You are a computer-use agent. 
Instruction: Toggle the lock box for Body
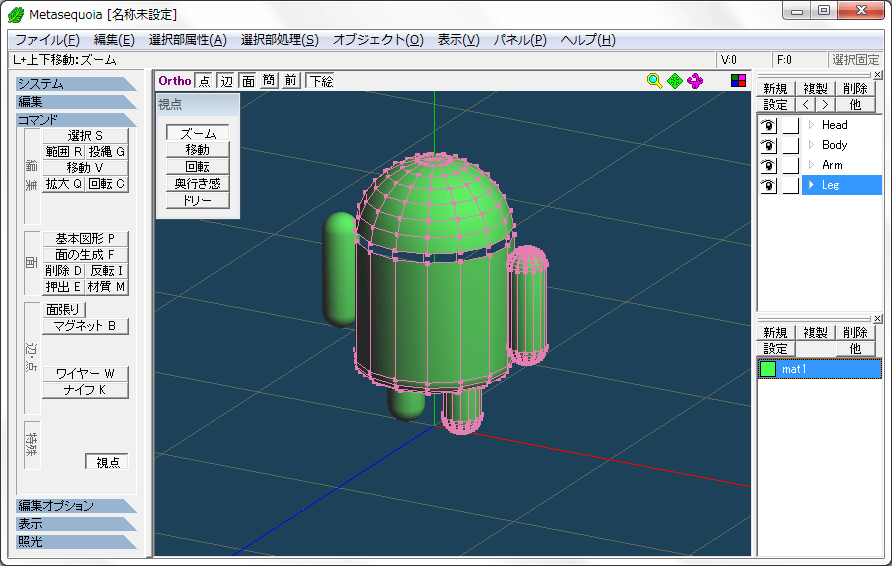pos(791,145)
